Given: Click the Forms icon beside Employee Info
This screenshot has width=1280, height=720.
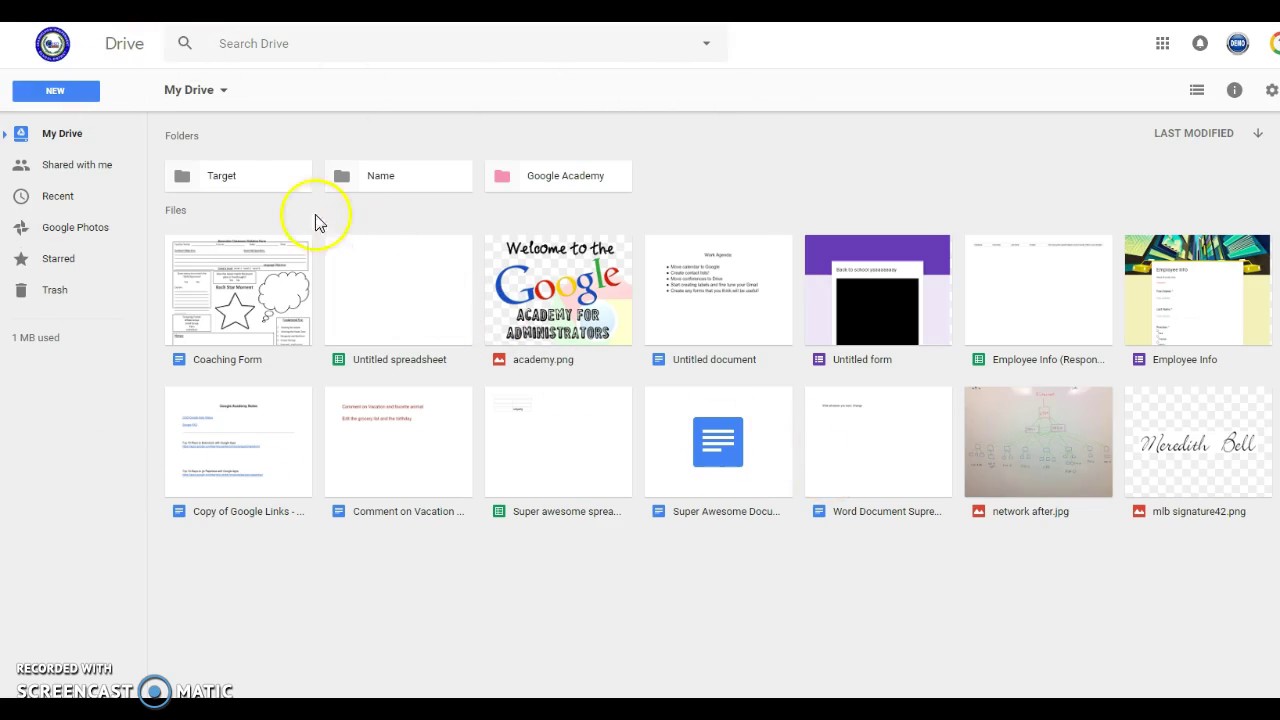Looking at the screenshot, I should coord(1139,359).
